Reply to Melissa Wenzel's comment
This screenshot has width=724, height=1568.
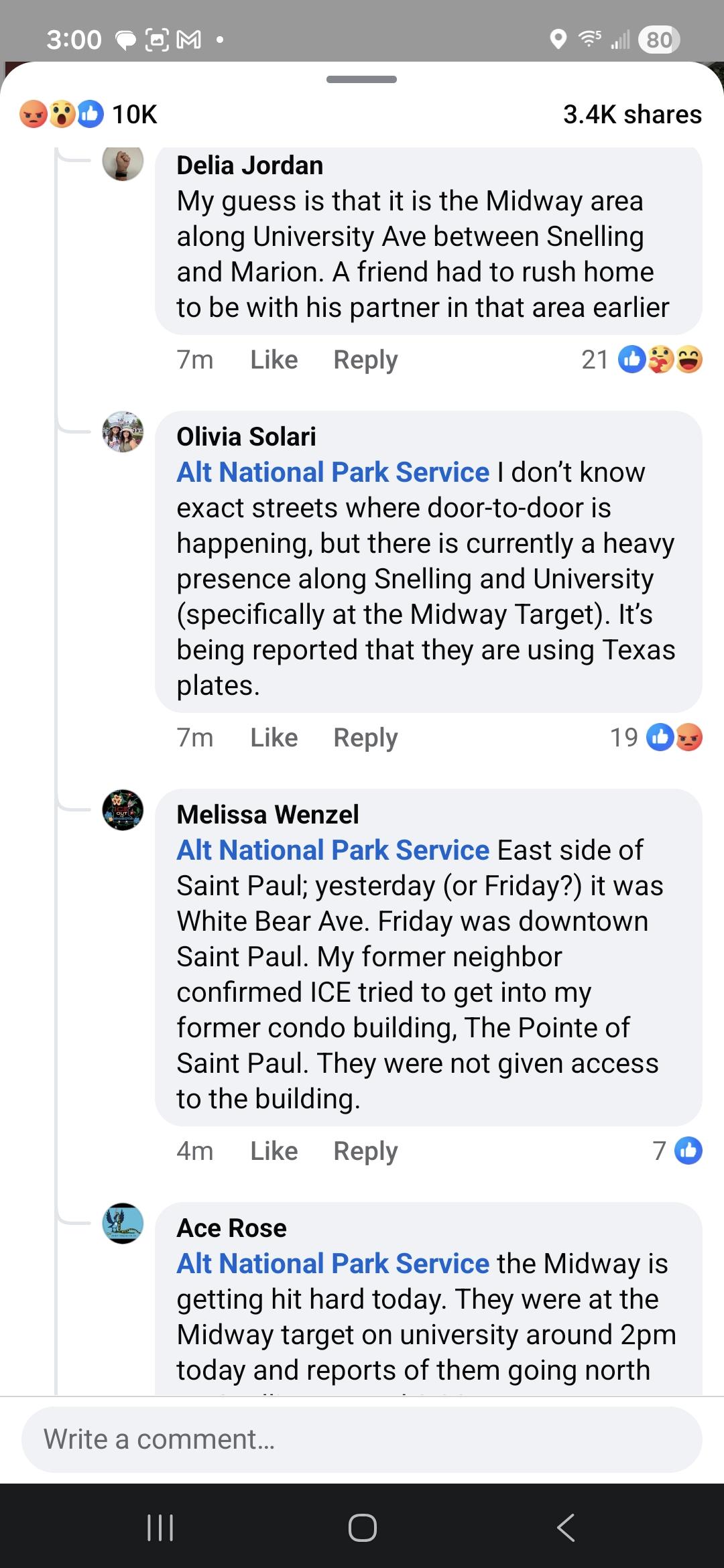365,1151
